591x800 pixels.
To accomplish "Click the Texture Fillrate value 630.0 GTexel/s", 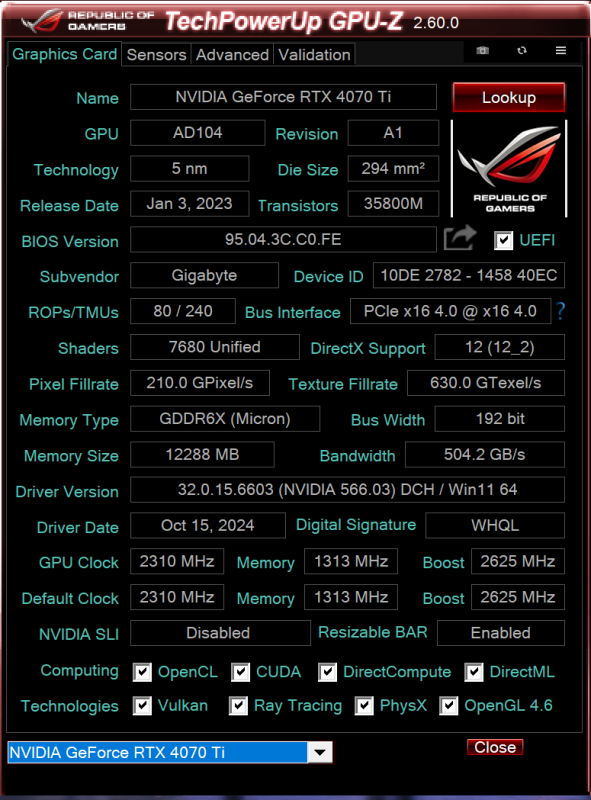I will point(486,383).
